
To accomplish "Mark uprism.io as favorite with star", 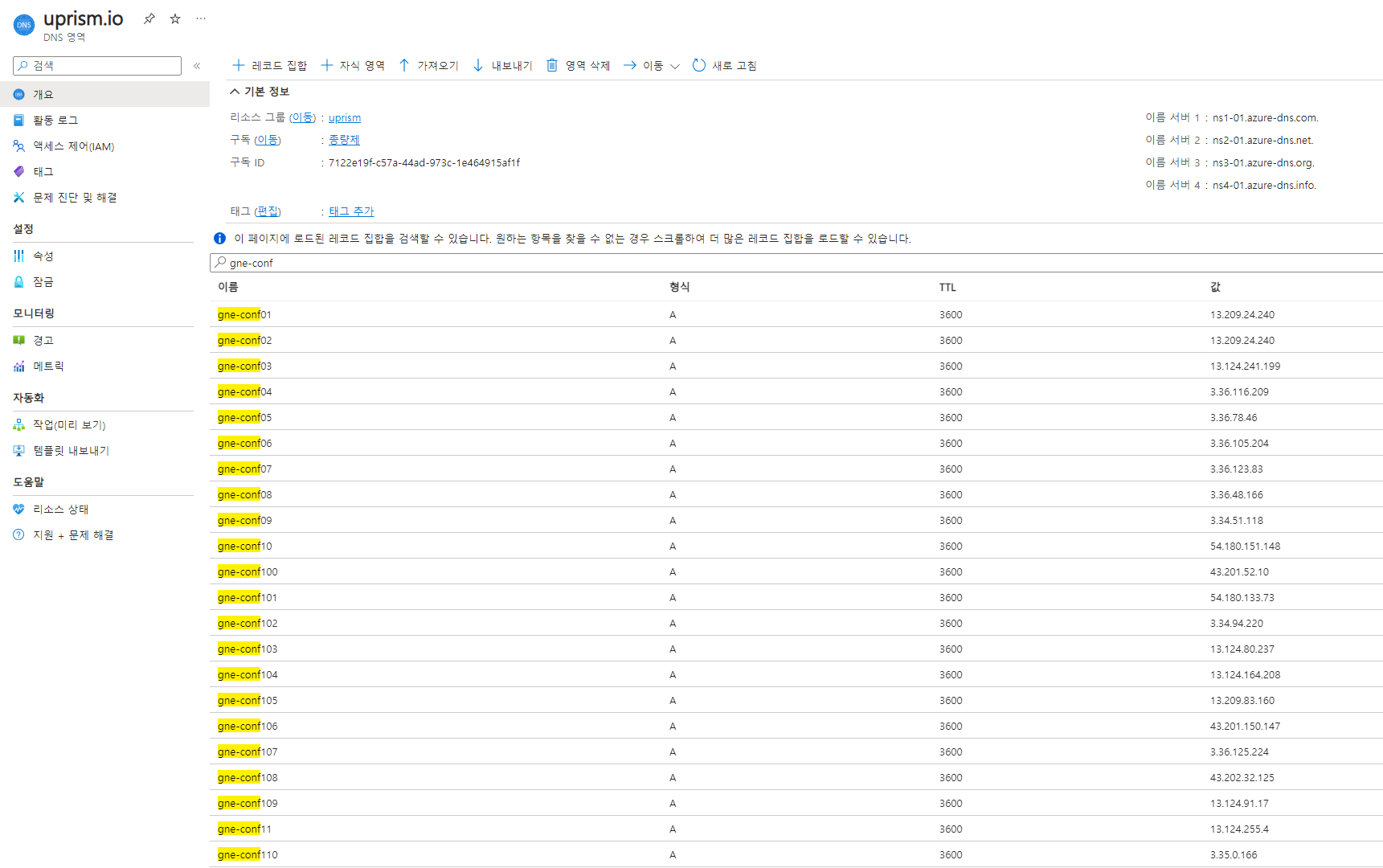I will tap(175, 18).
